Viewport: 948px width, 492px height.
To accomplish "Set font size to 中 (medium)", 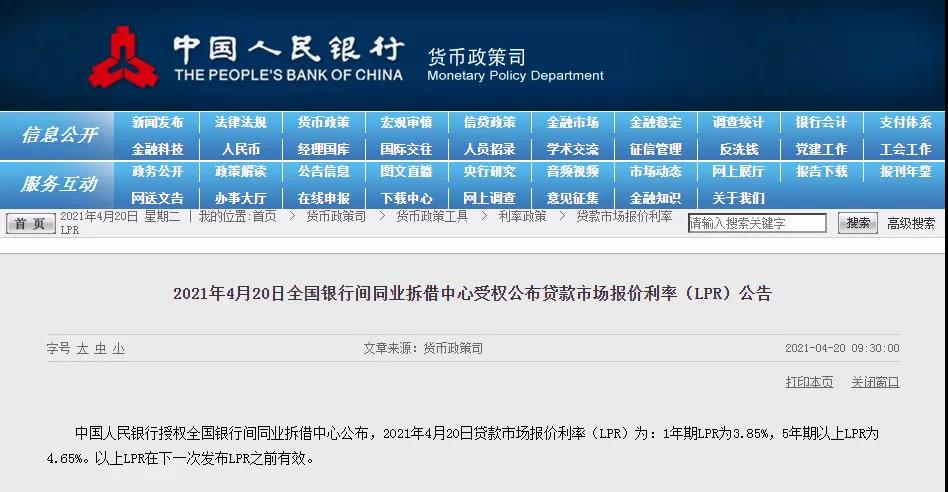I will 100,349.
